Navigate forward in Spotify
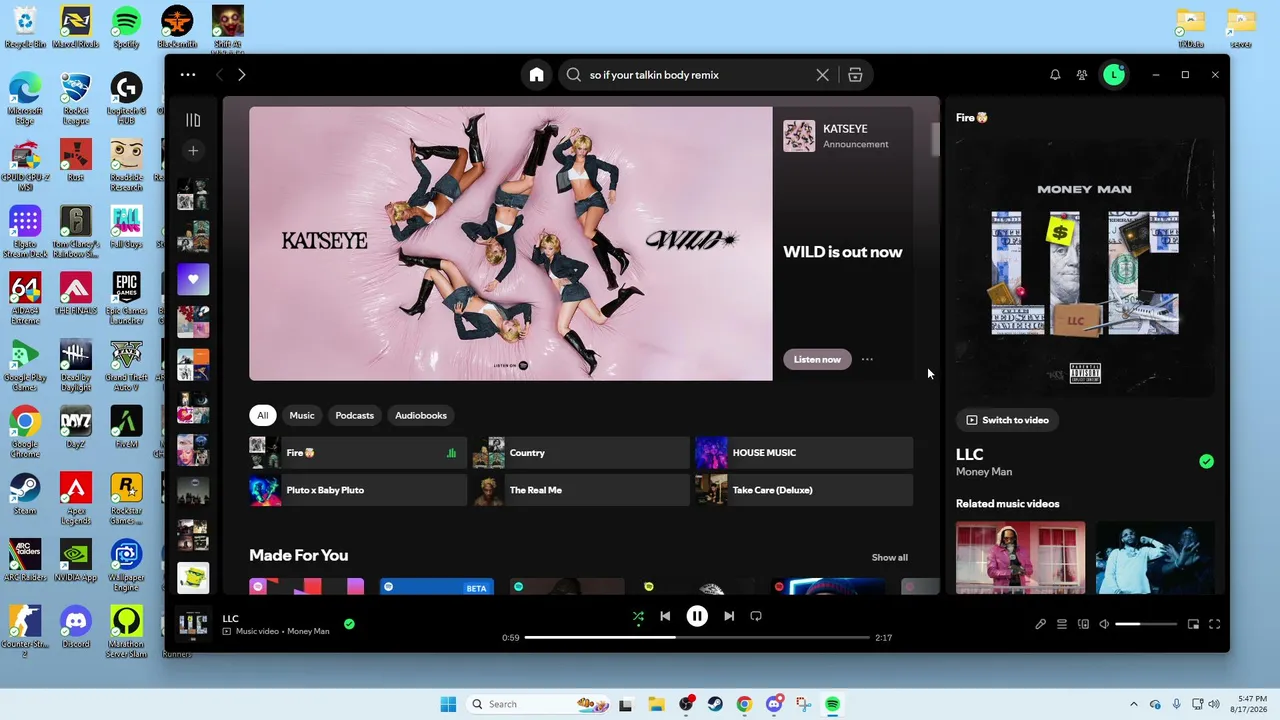Viewport: 1280px width, 720px height. [x=241, y=75]
